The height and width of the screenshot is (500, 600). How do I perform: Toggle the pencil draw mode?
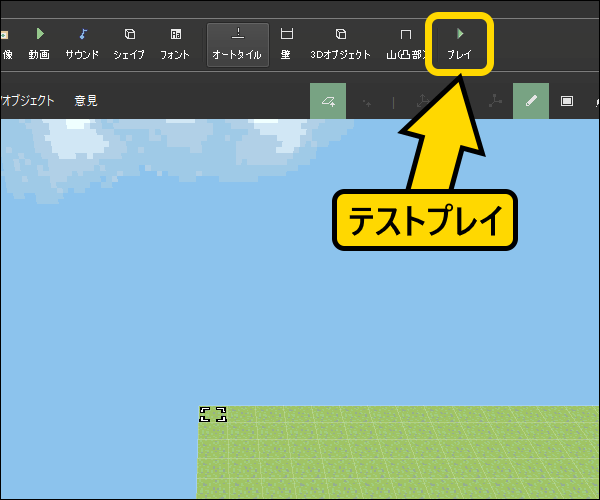[x=531, y=101]
